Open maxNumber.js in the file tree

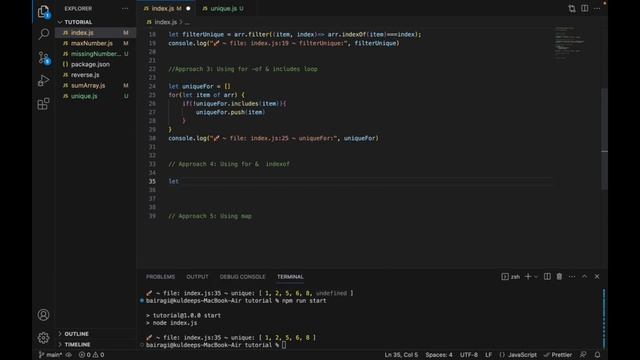96,43
